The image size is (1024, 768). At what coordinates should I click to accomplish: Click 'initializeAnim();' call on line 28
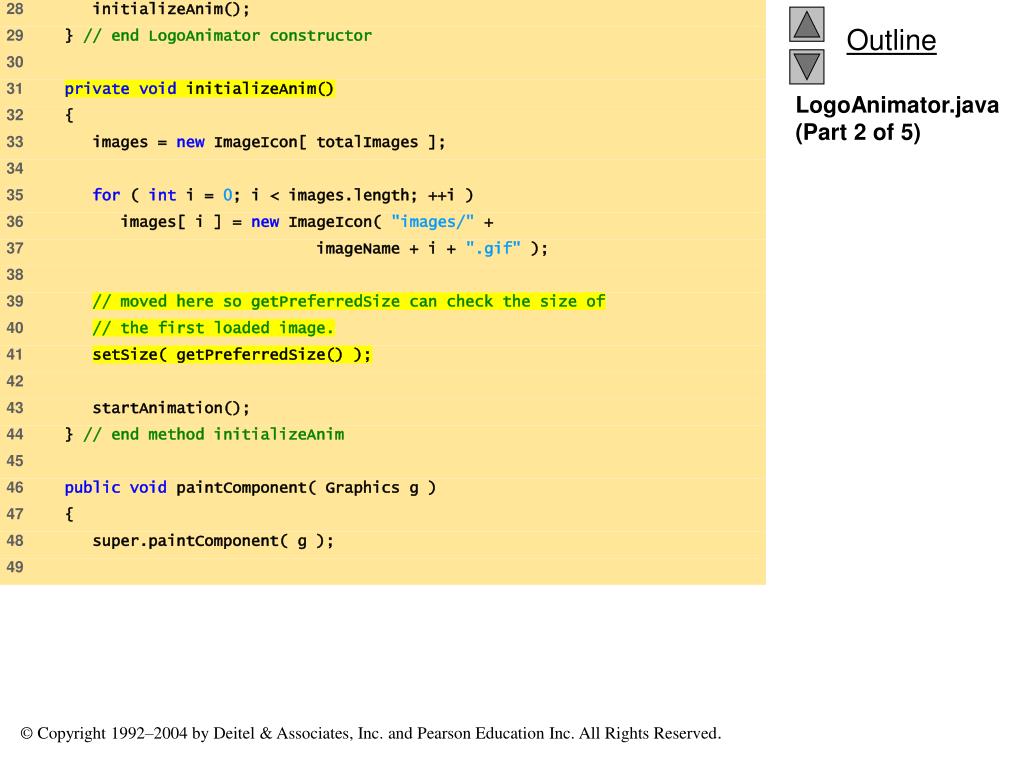171,9
